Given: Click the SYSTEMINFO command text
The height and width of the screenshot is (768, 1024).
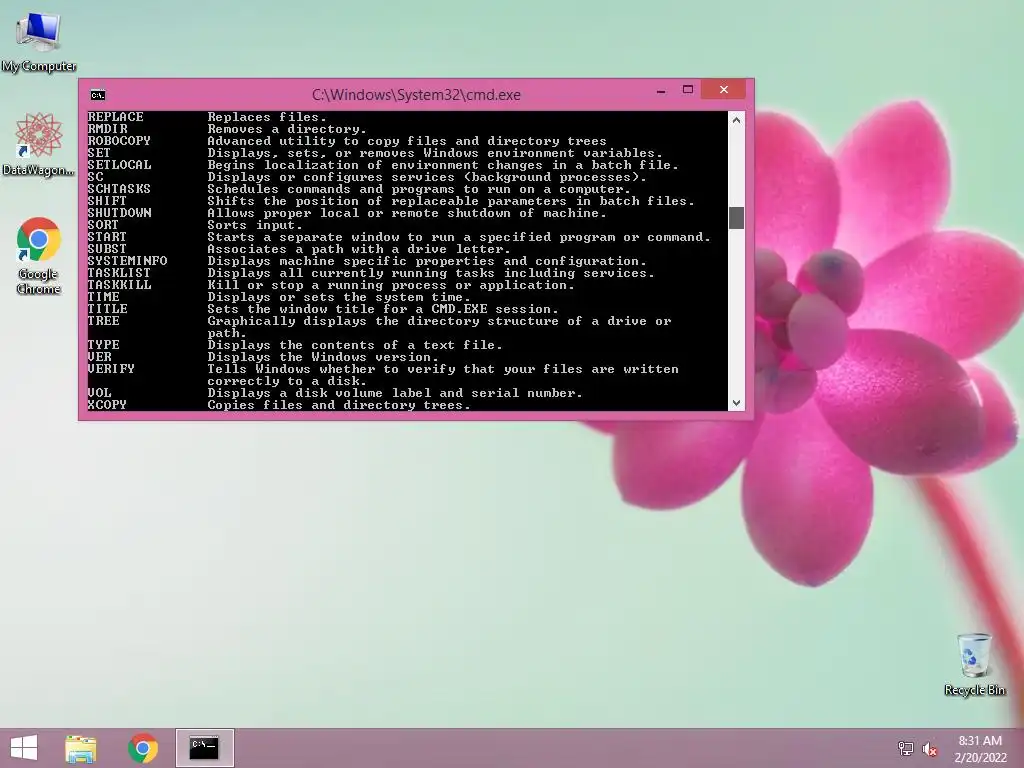Looking at the screenshot, I should point(127,261).
